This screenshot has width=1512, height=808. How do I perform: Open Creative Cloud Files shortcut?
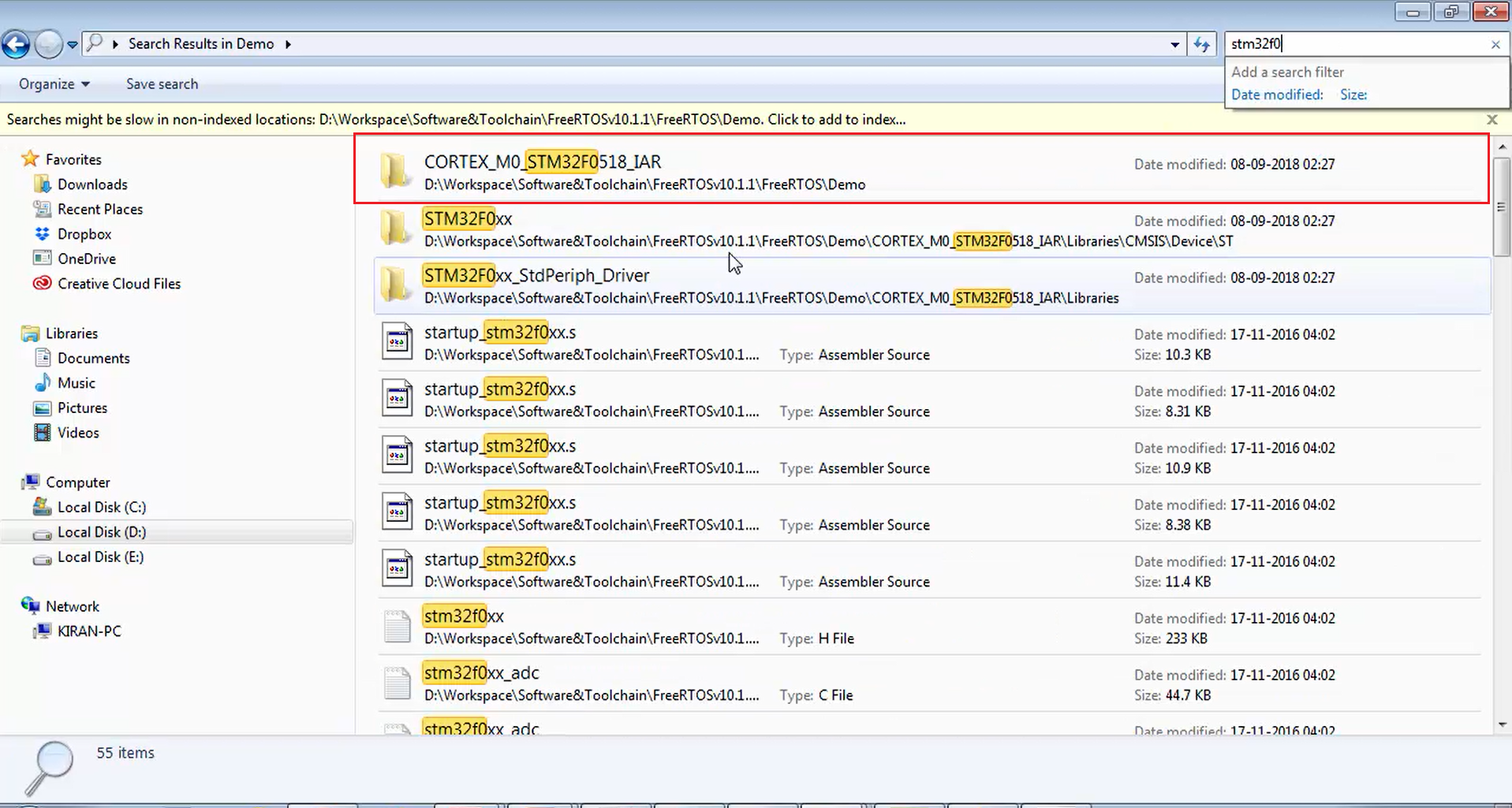coord(119,284)
